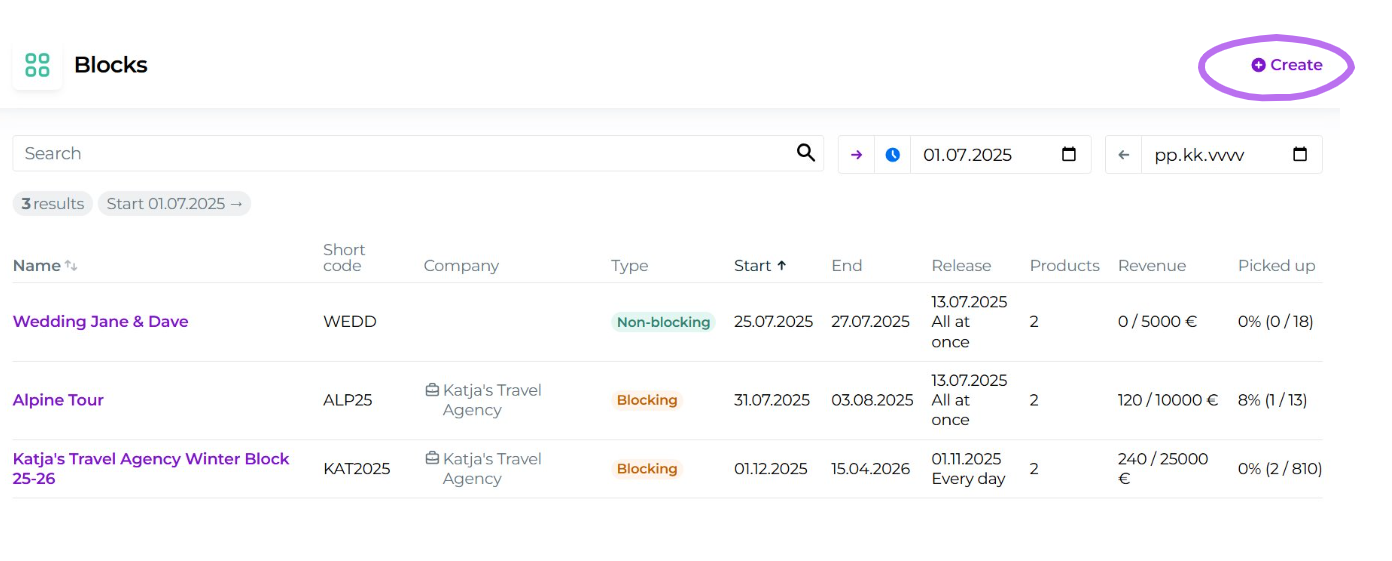1392x561 pixels.
Task: Click the purple right-arrow start filter icon
Action: tap(856, 155)
